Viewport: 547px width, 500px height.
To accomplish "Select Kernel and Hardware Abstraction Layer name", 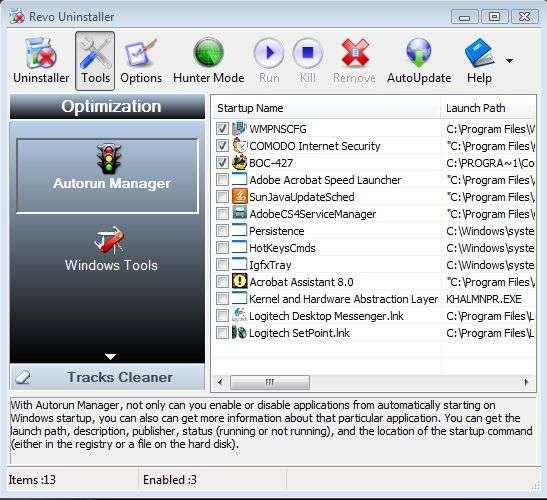I will click(343, 299).
